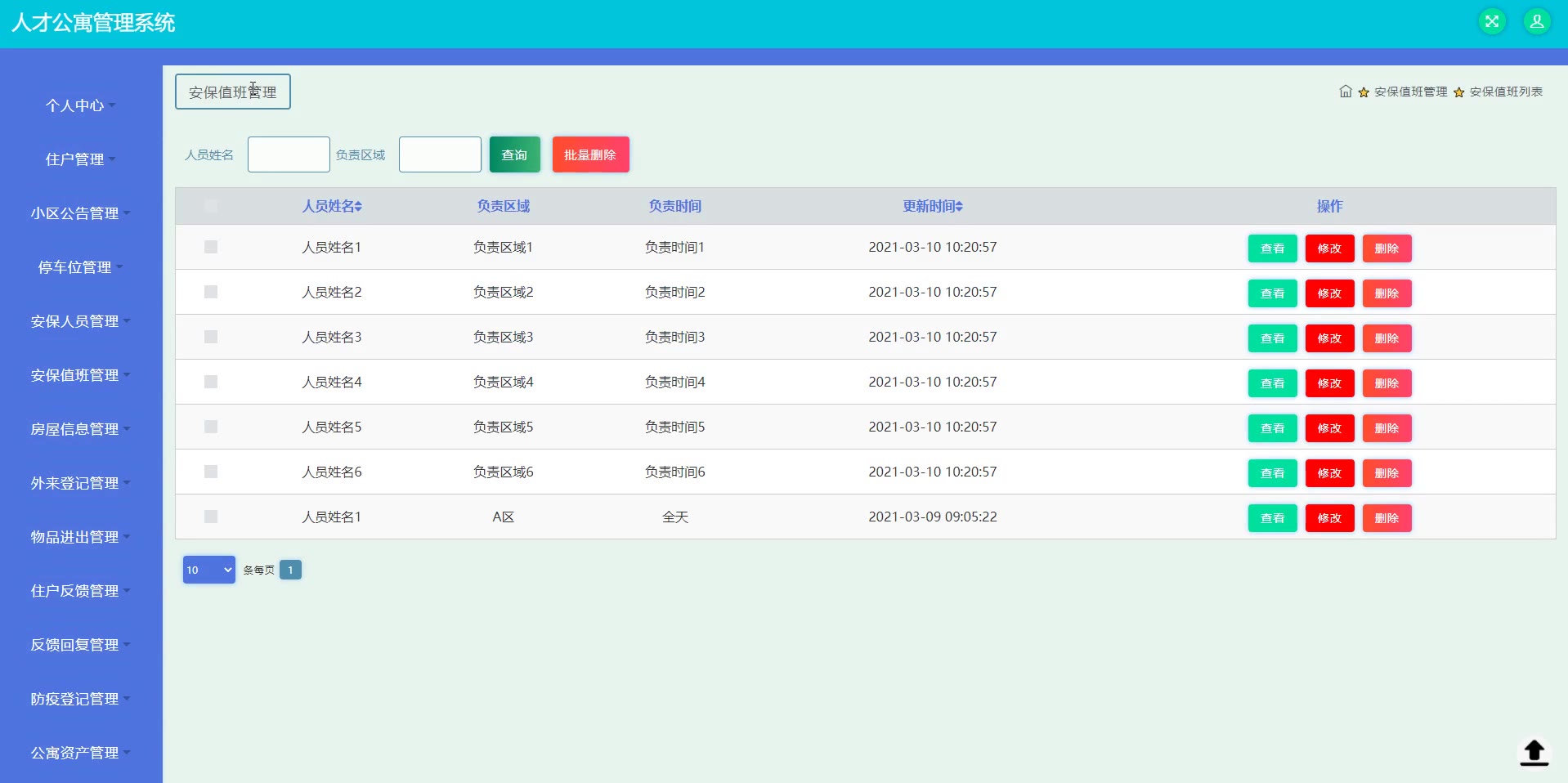Select the checkbox for the A区 row
The image size is (1568, 783).
point(211,517)
